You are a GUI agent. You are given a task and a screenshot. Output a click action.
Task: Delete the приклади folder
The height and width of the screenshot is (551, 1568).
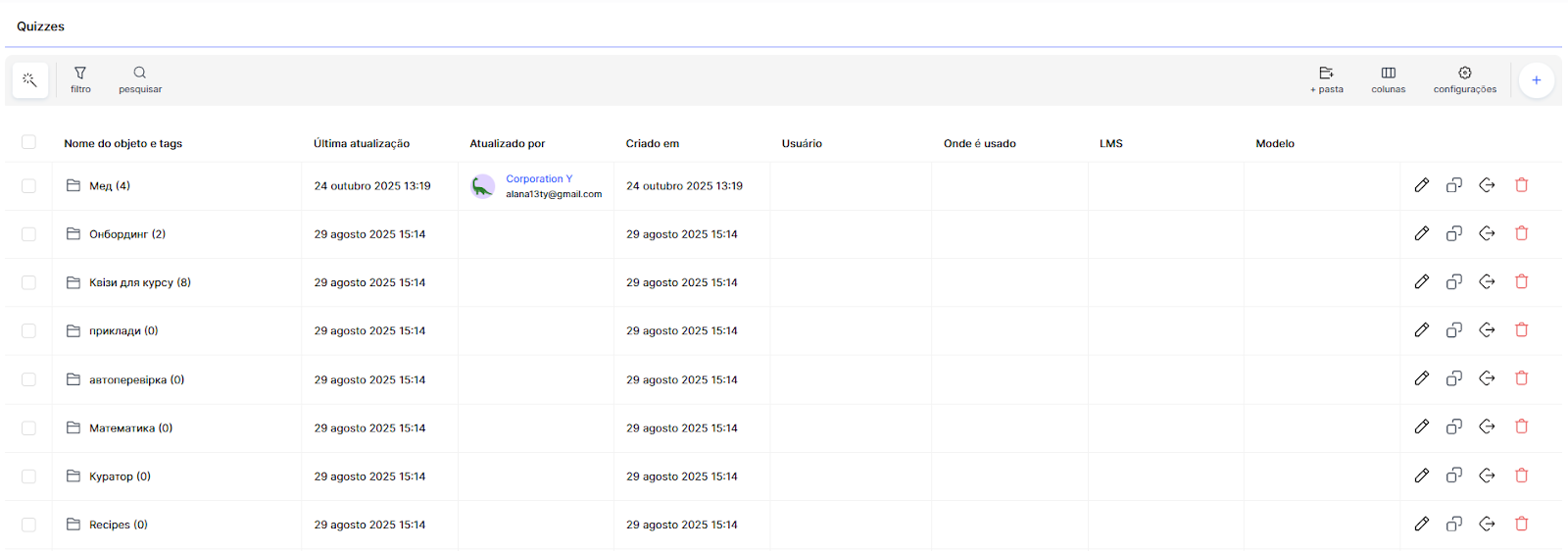pyautogui.click(x=1521, y=330)
